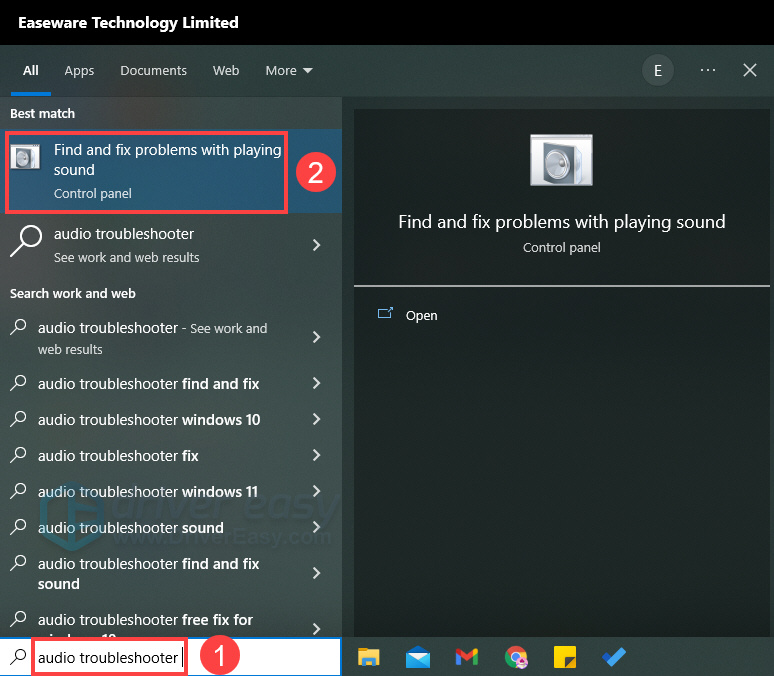
Task: Launch Google Chrome from the taskbar
Action: [x=516, y=657]
